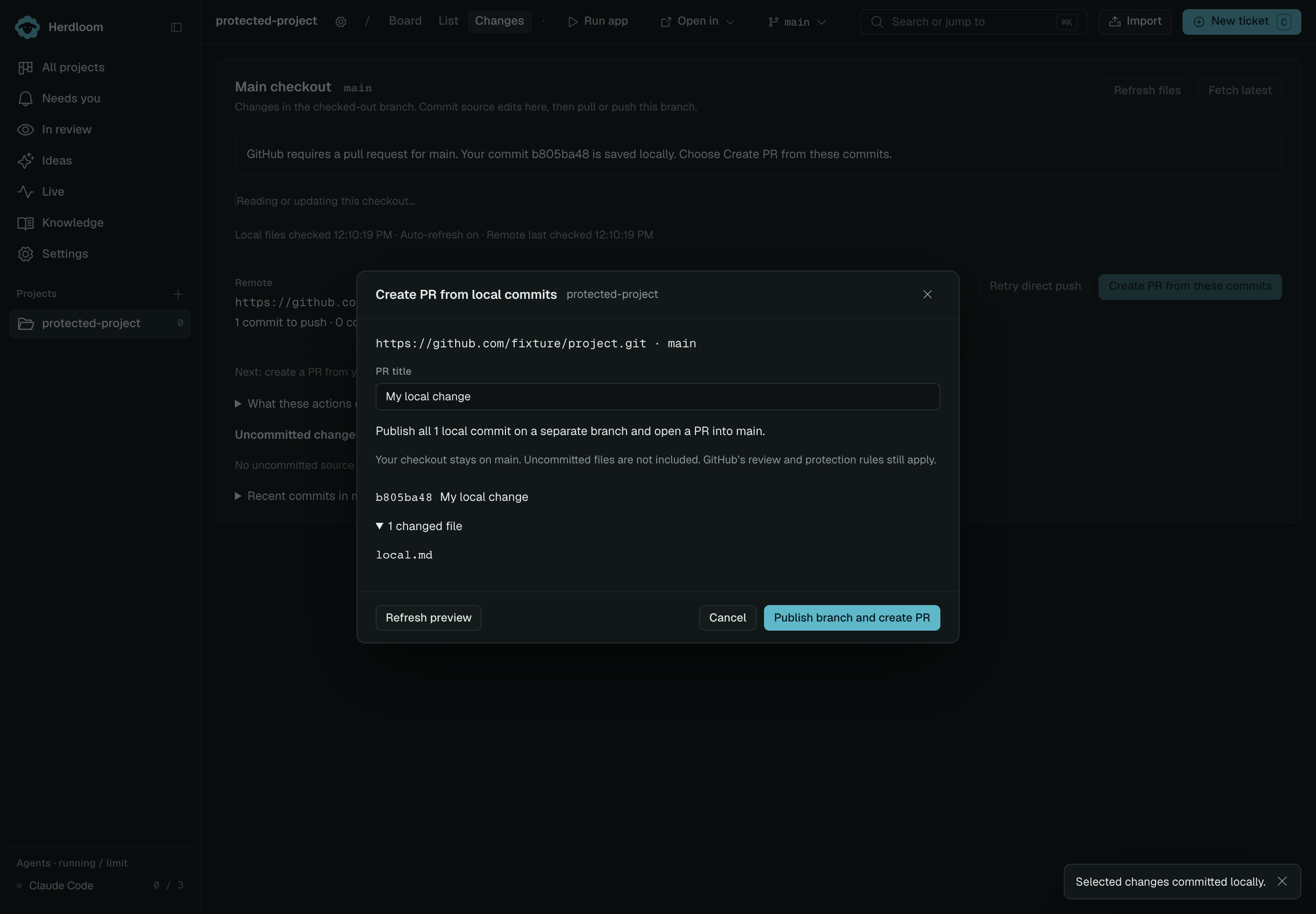Click Retry direct push
The height and width of the screenshot is (914, 1316).
coord(1035,287)
